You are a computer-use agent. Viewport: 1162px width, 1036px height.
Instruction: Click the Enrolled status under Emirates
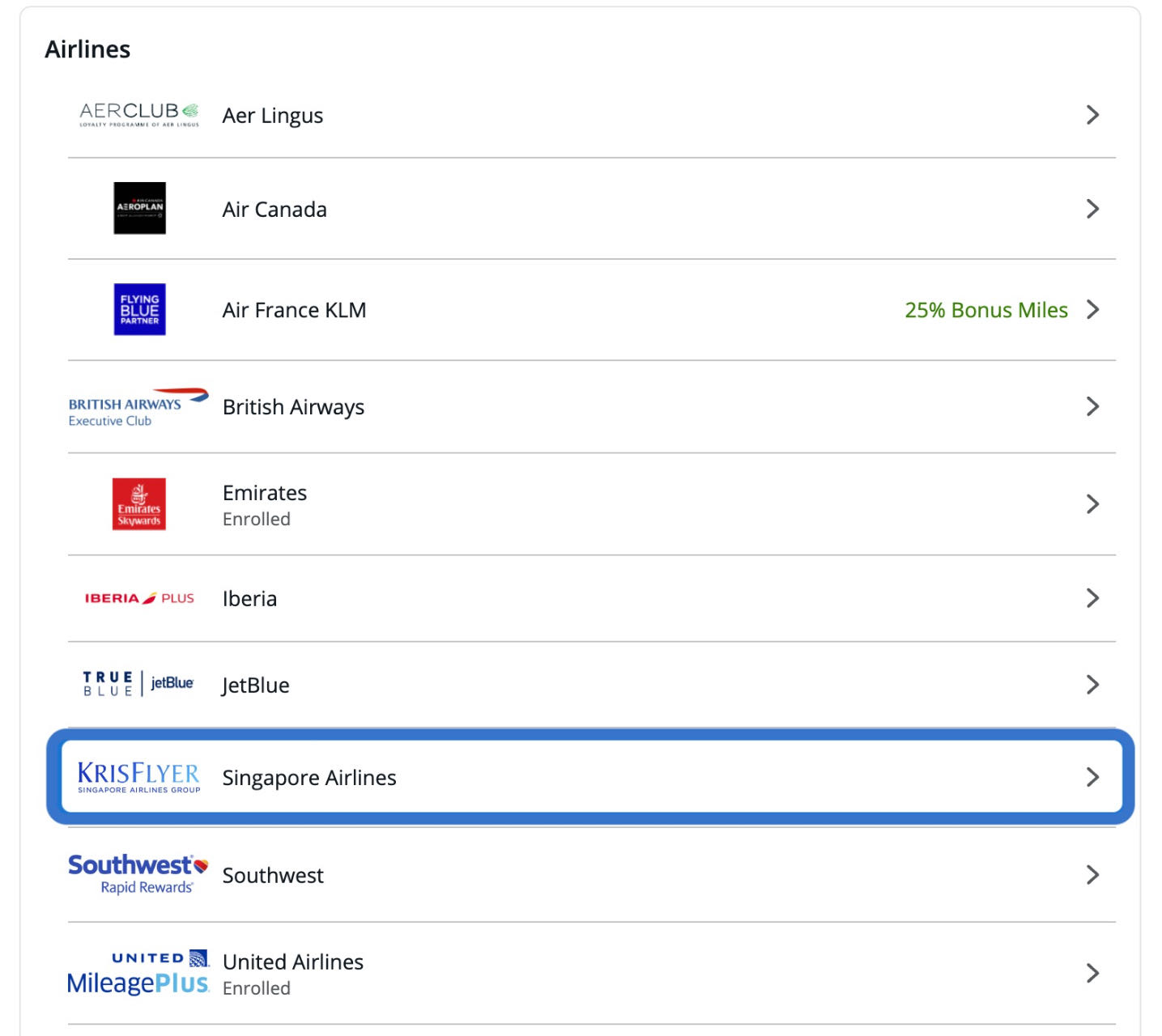(x=257, y=519)
